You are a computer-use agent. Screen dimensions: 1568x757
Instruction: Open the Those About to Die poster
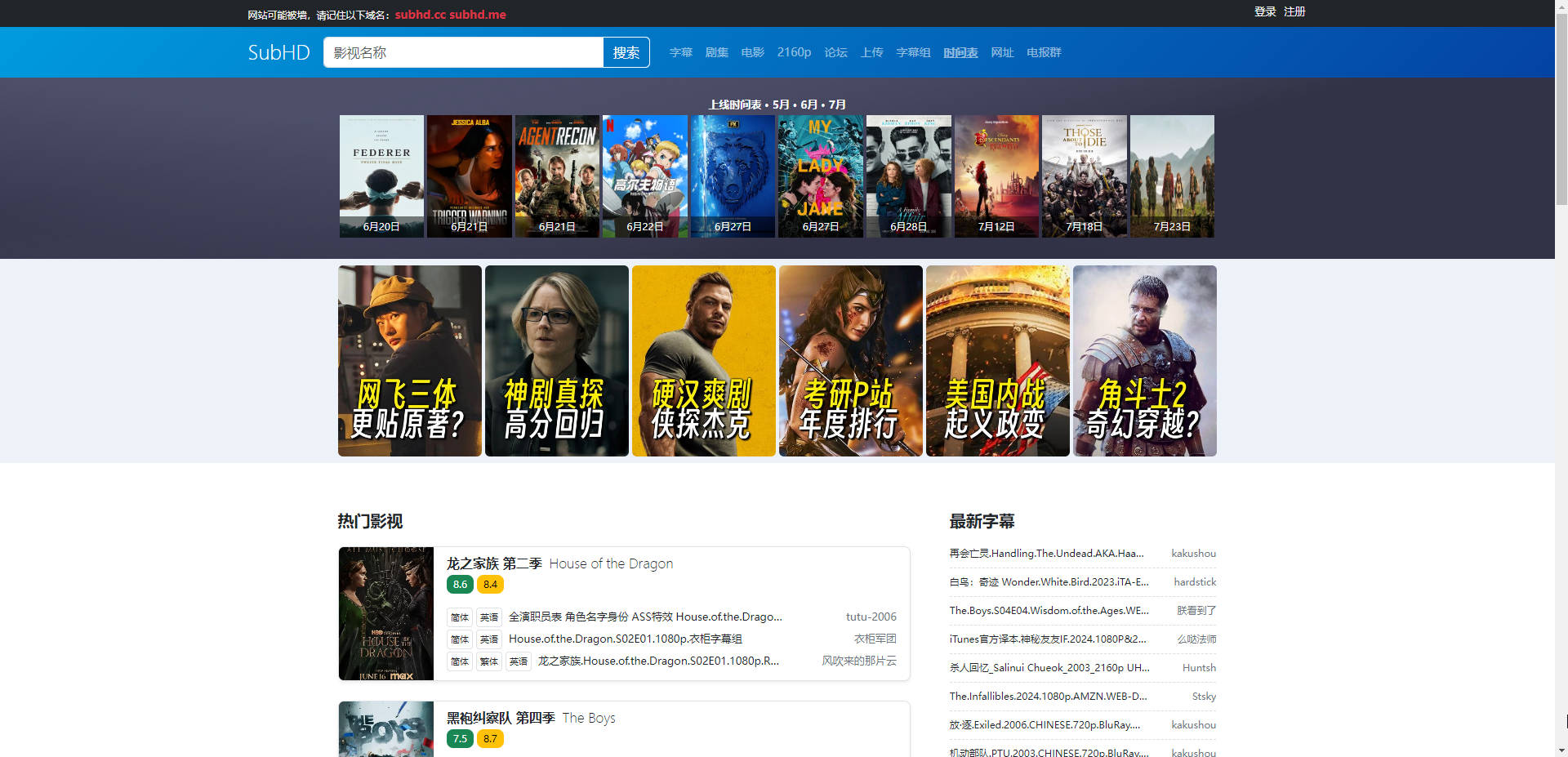pyautogui.click(x=1084, y=176)
